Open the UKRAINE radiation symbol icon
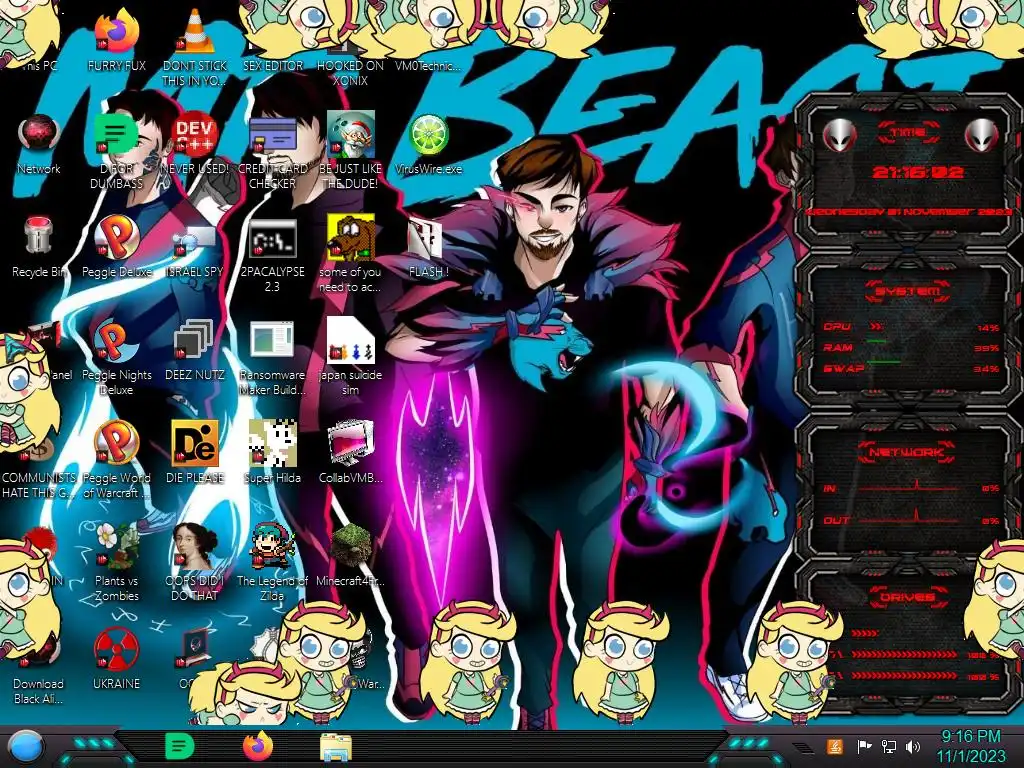Viewport: 1024px width, 768px height. click(x=117, y=649)
